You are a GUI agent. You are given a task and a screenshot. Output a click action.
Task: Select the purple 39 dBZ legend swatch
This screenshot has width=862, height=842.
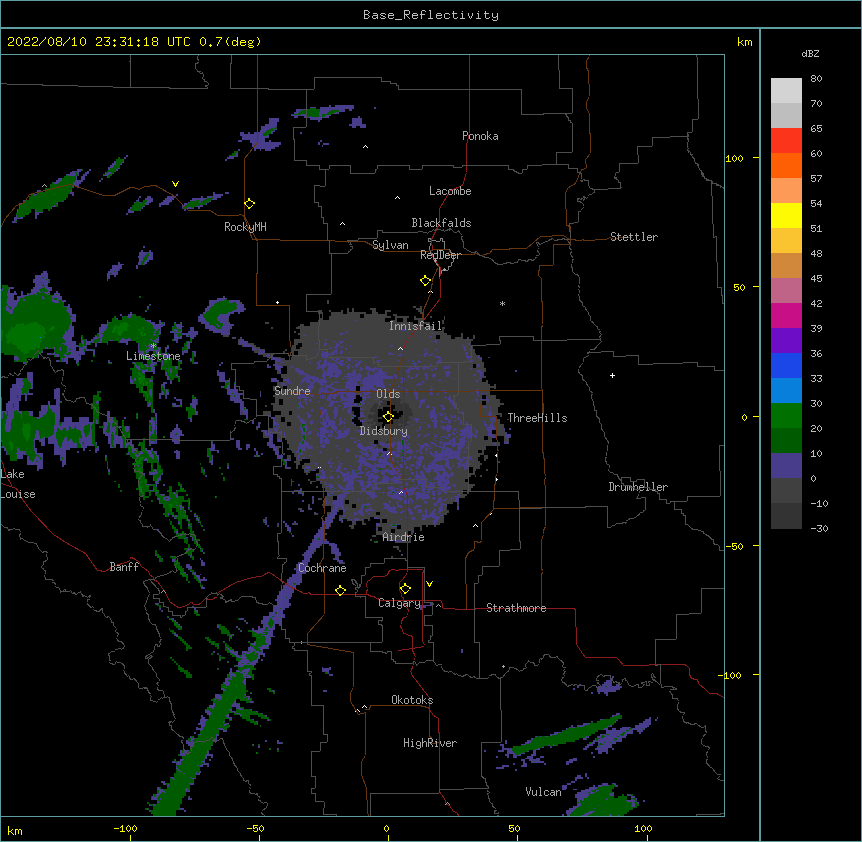click(x=786, y=340)
